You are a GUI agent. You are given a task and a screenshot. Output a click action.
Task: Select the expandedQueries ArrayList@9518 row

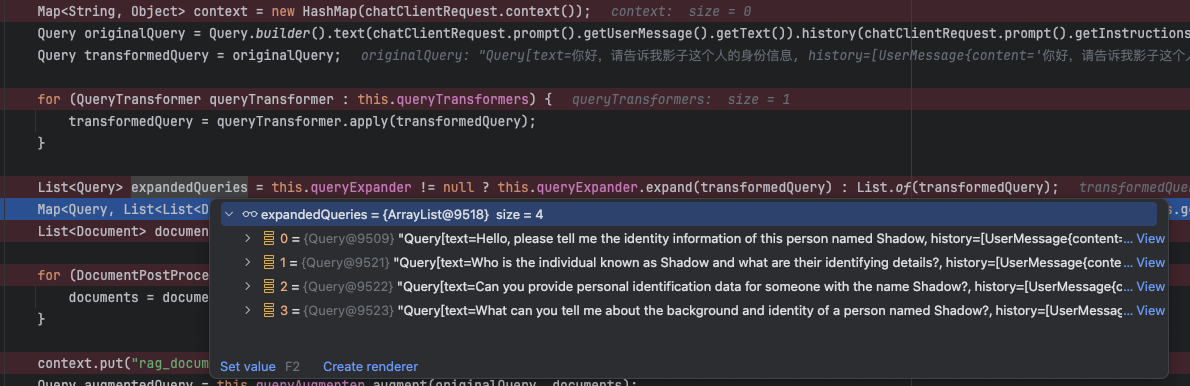pyautogui.click(x=689, y=215)
